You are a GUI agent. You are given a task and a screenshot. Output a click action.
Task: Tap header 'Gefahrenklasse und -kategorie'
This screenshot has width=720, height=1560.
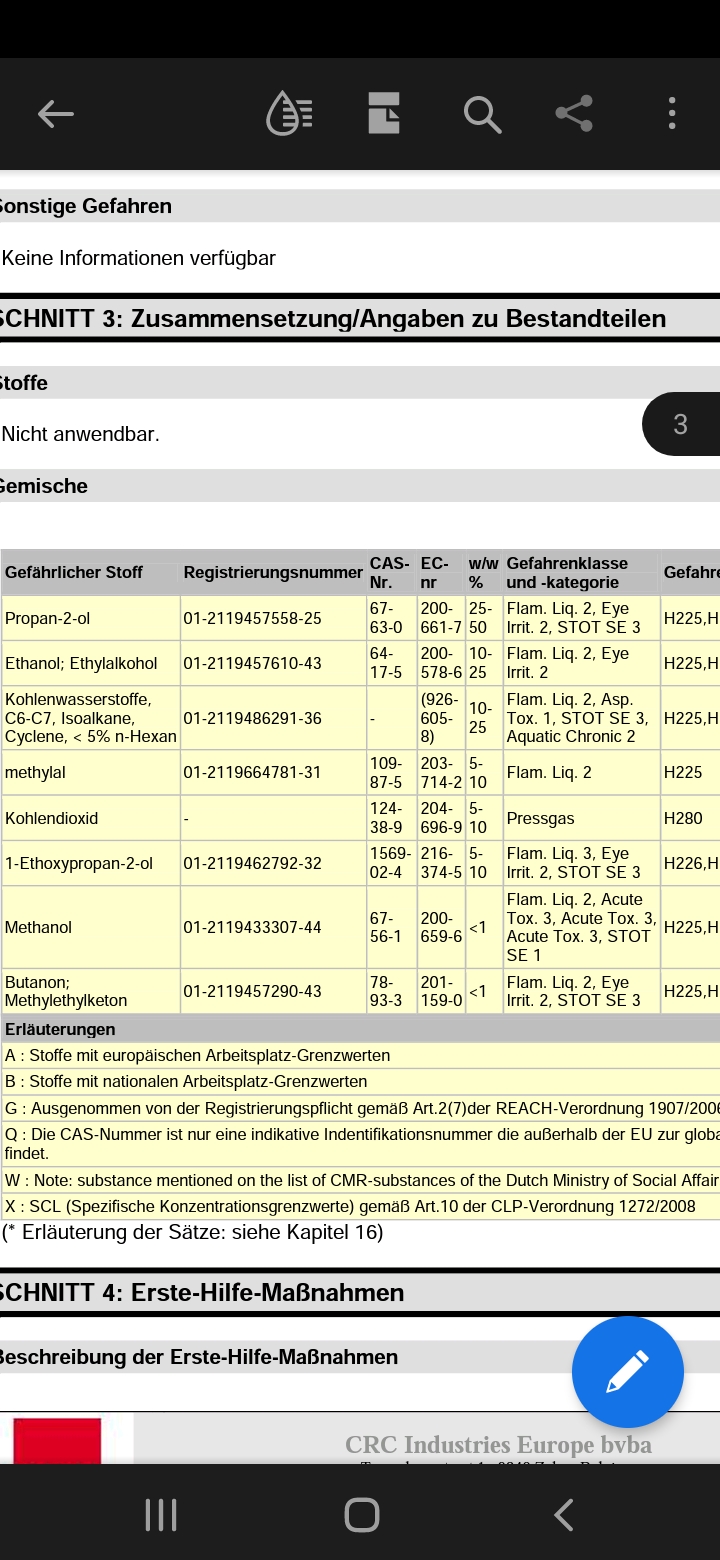(x=567, y=573)
